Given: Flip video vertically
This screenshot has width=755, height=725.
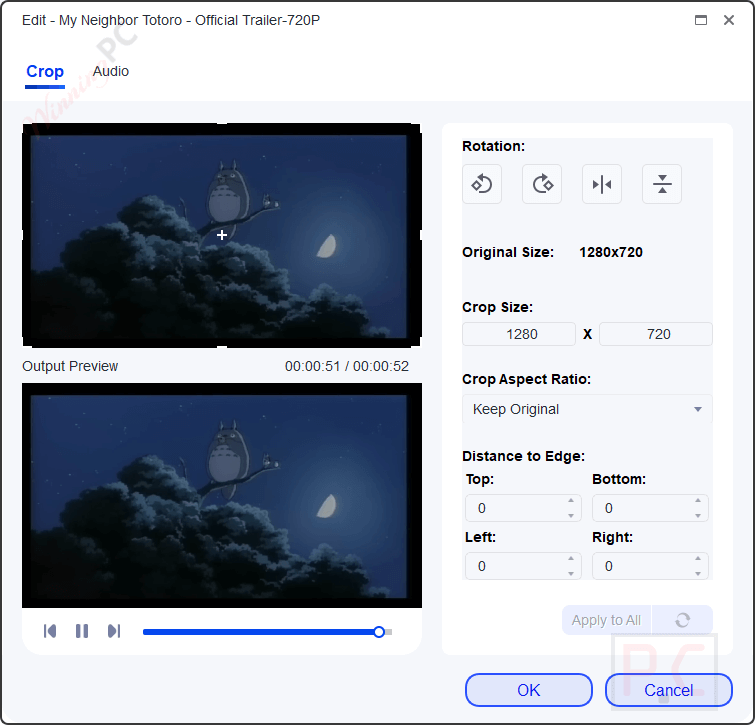Looking at the screenshot, I should [x=662, y=184].
